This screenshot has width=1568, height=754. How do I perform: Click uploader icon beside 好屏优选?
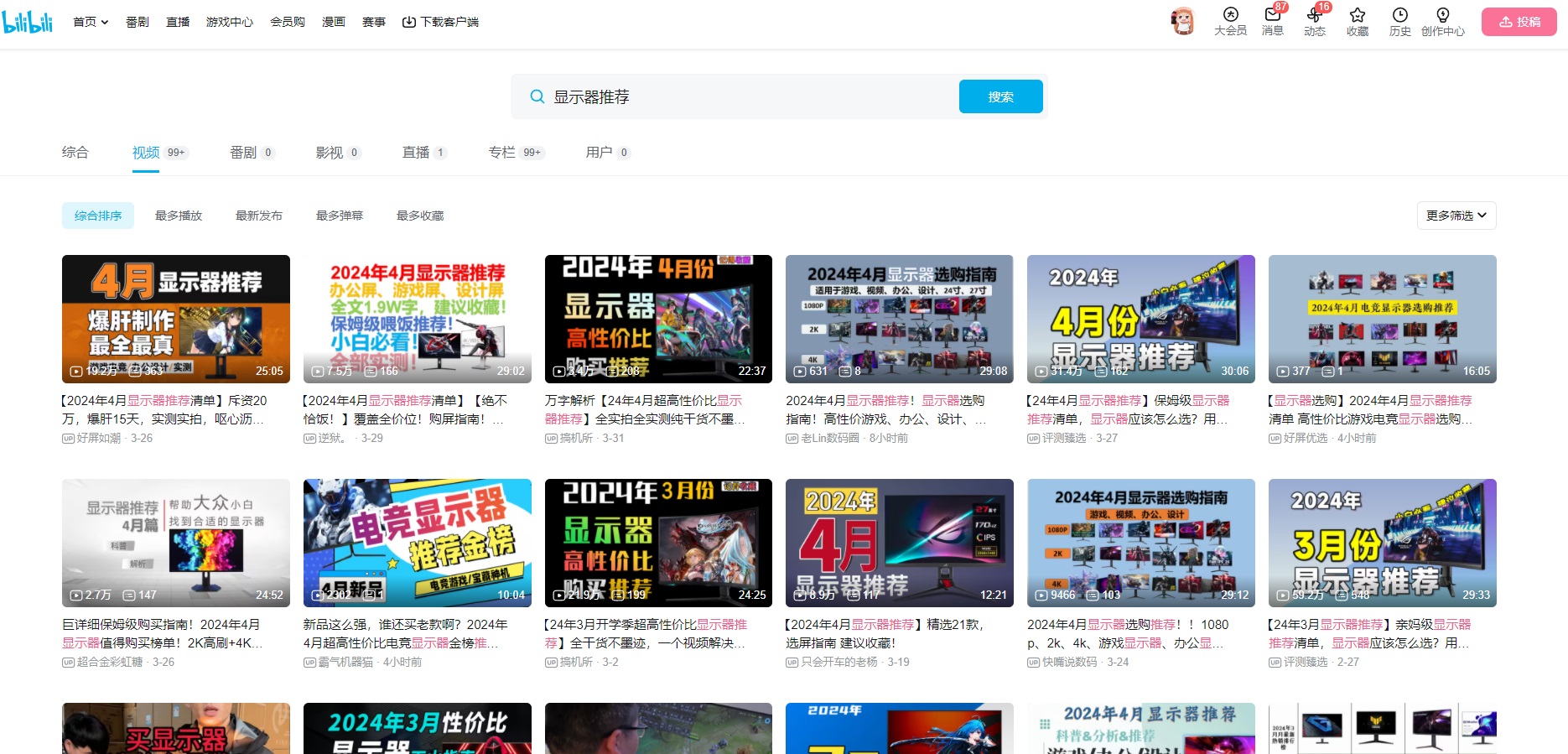pos(1275,439)
